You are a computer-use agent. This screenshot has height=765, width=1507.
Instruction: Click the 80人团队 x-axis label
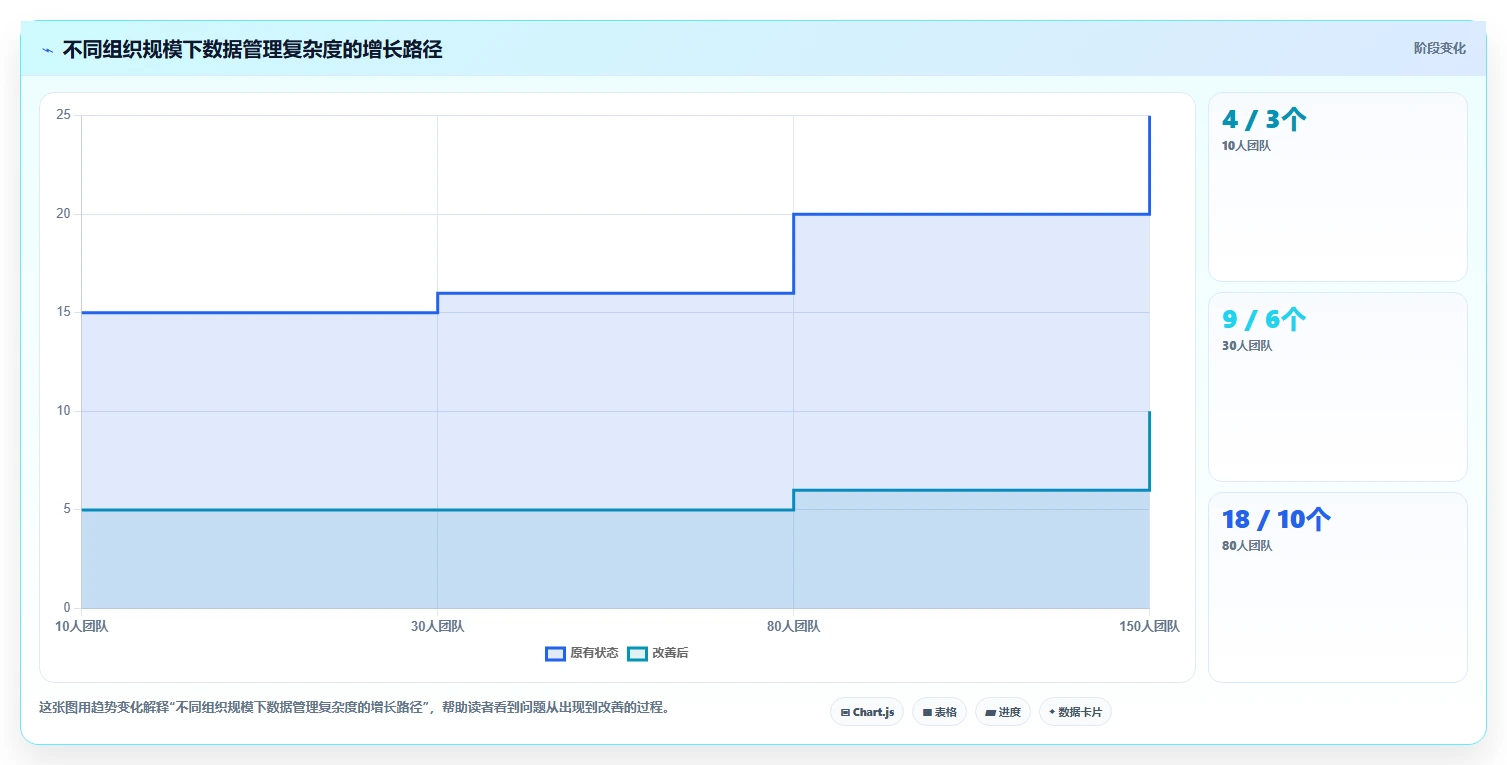tap(793, 627)
